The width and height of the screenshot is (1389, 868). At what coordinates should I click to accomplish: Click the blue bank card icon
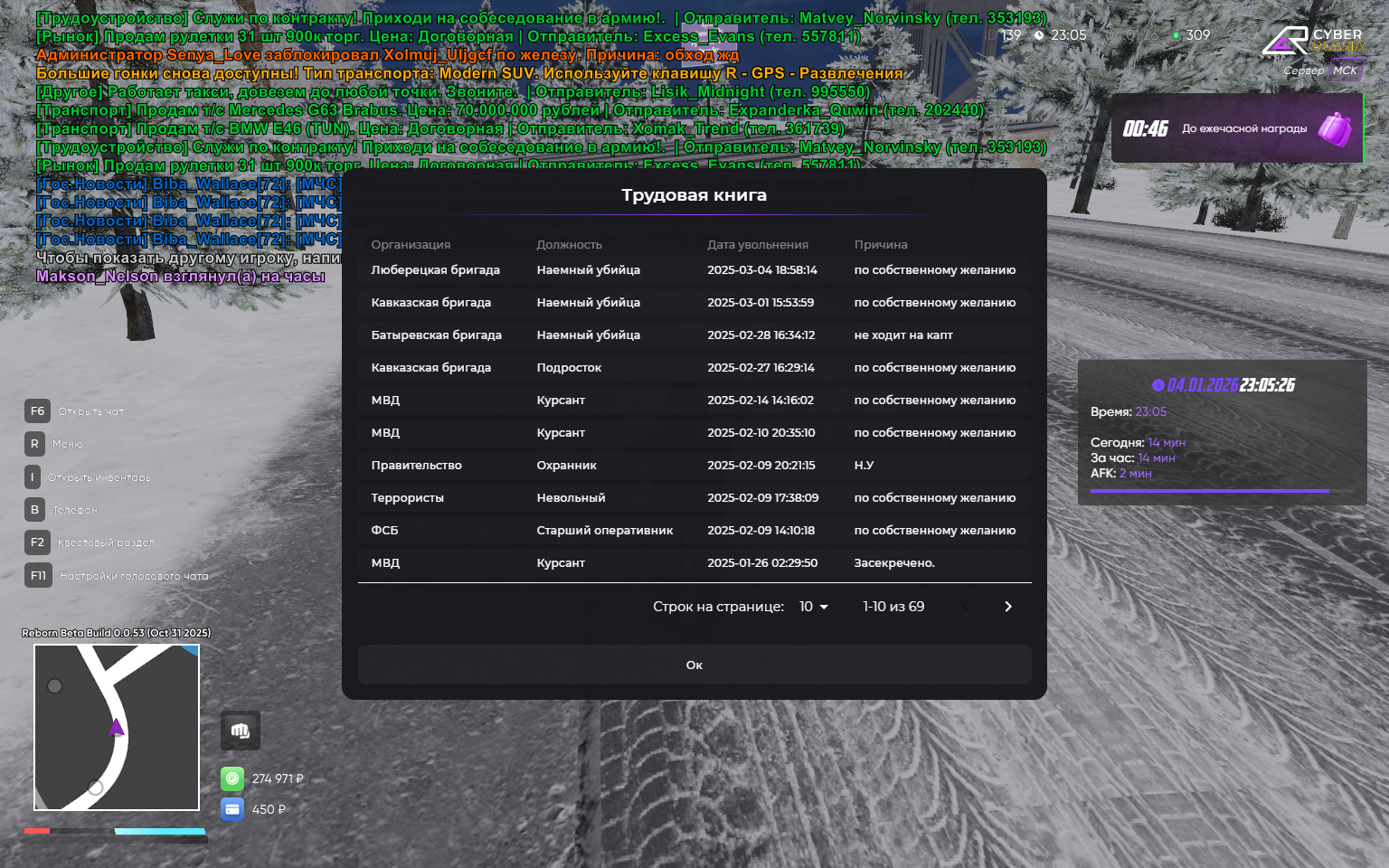(x=232, y=809)
